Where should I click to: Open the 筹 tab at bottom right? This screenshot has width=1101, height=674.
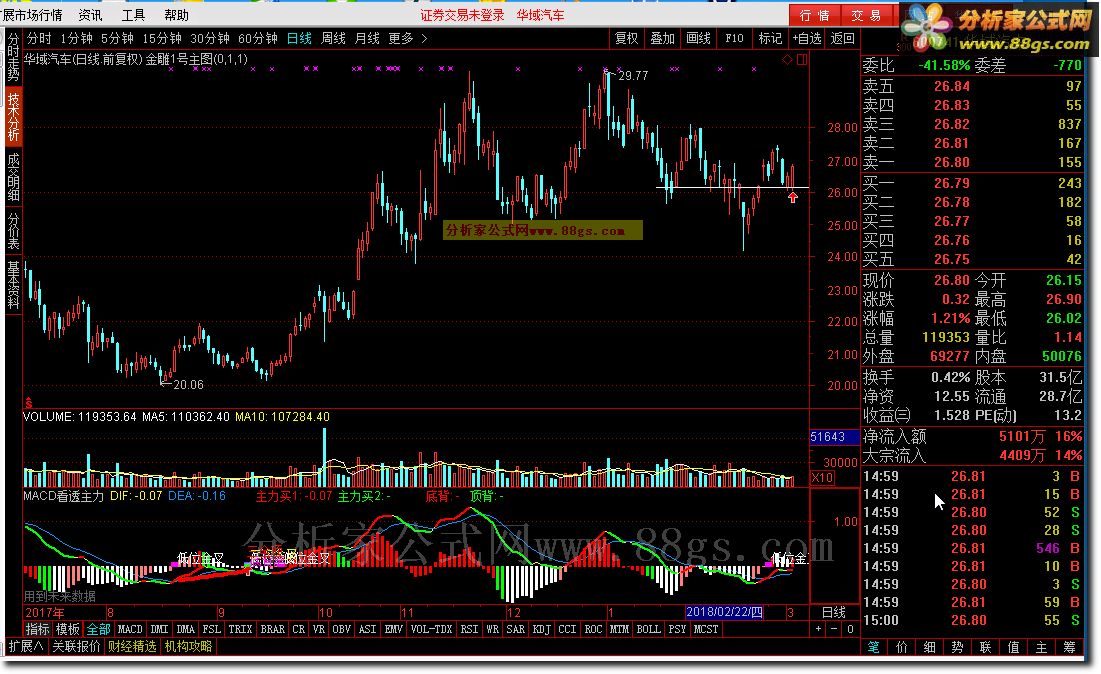click(x=1069, y=647)
